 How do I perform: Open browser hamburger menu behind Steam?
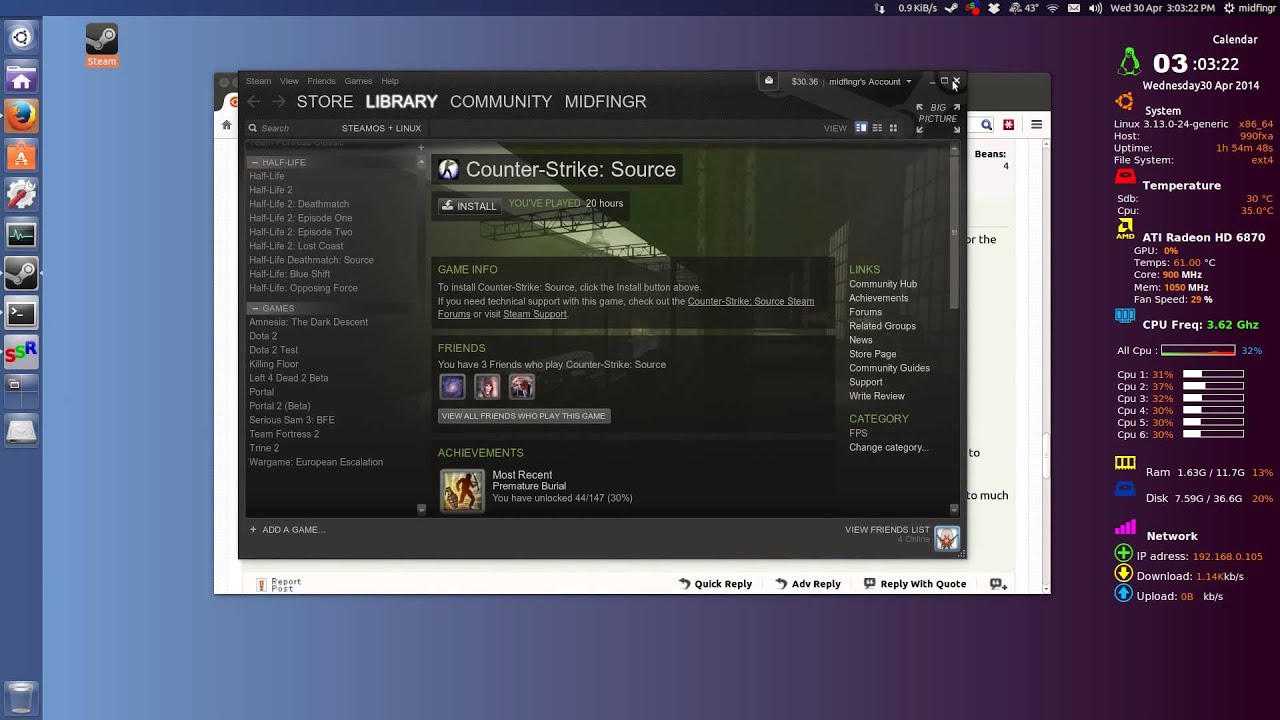coord(1036,125)
